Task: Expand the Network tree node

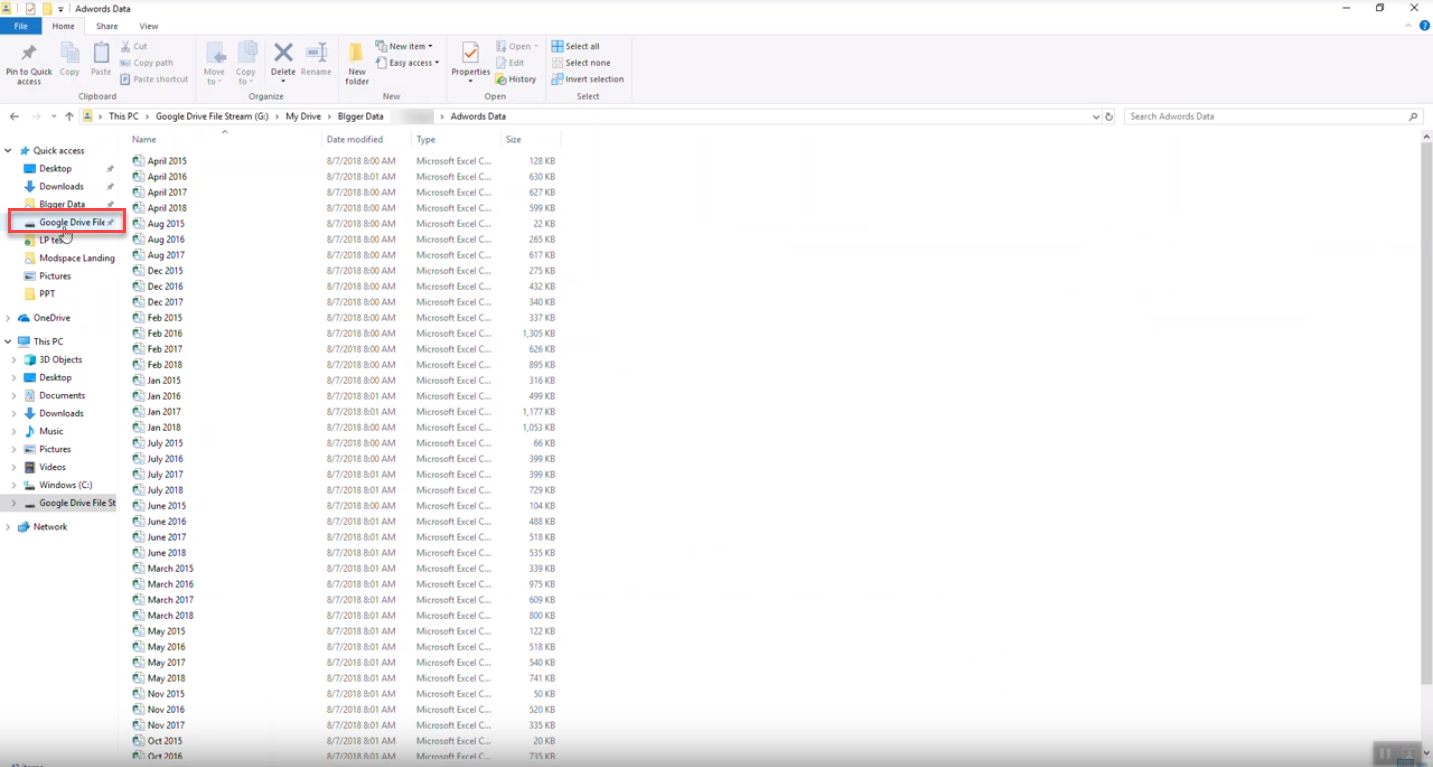Action: [8, 527]
